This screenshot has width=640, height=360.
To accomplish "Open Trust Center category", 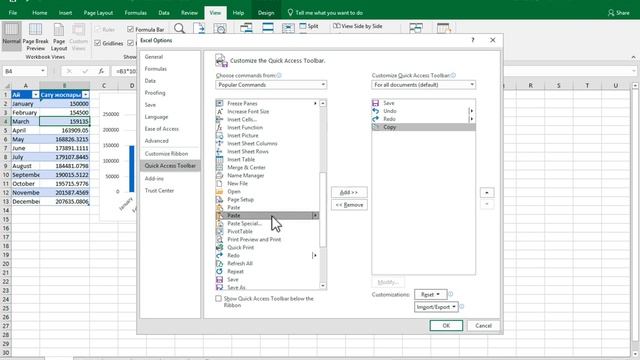I will pyautogui.click(x=159, y=191).
